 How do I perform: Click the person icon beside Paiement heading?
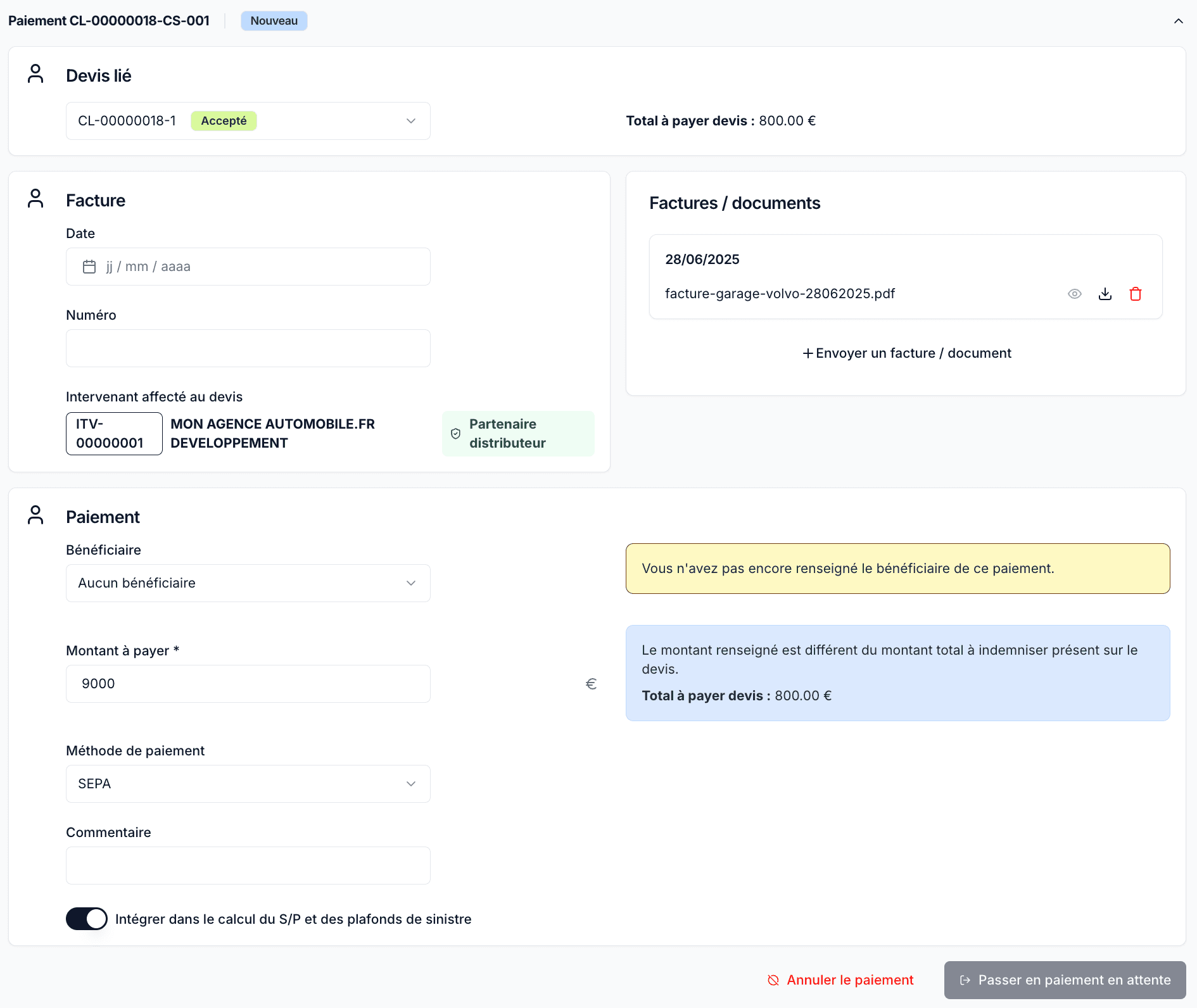(x=35, y=515)
